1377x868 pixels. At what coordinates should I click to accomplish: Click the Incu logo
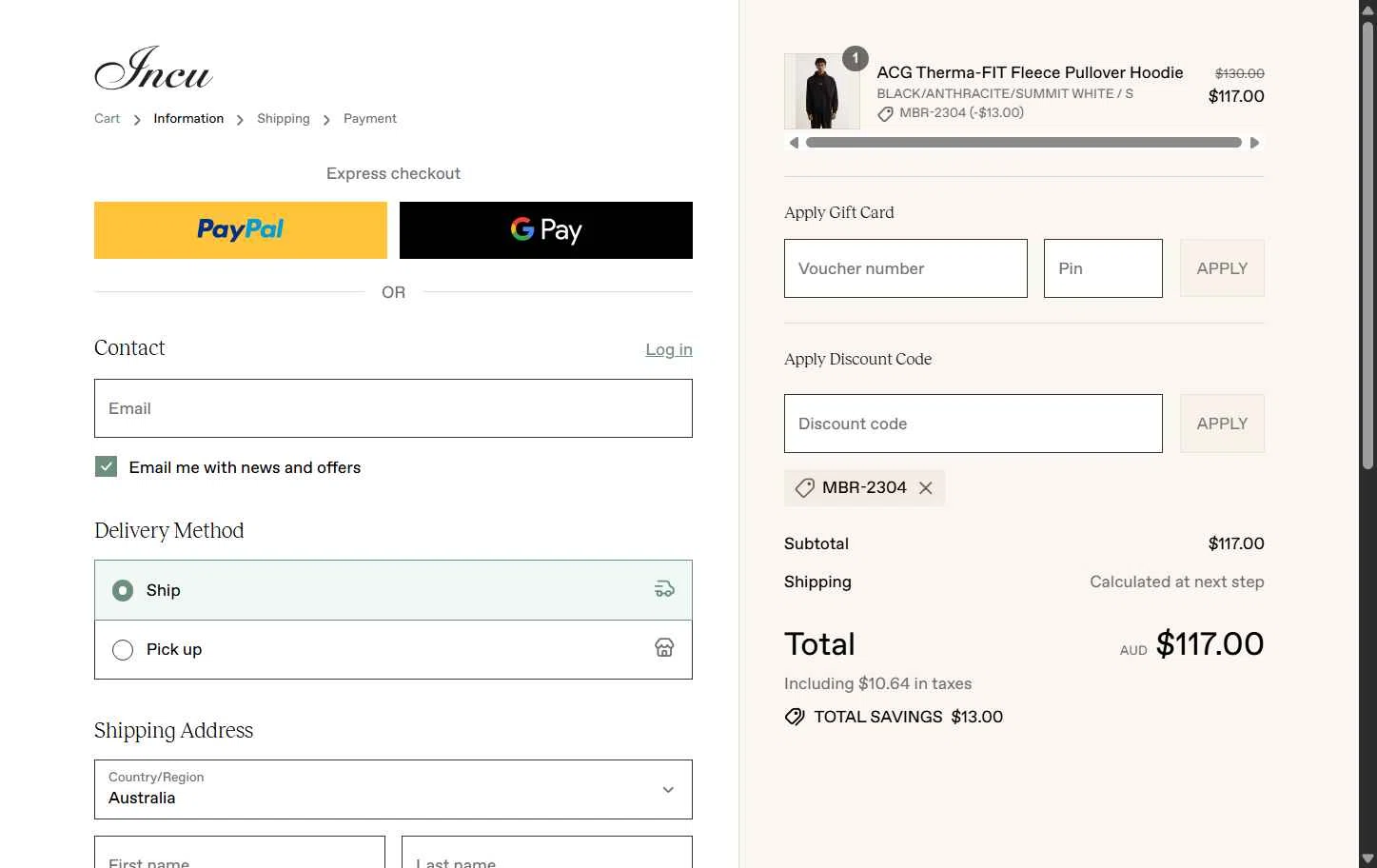point(153,69)
